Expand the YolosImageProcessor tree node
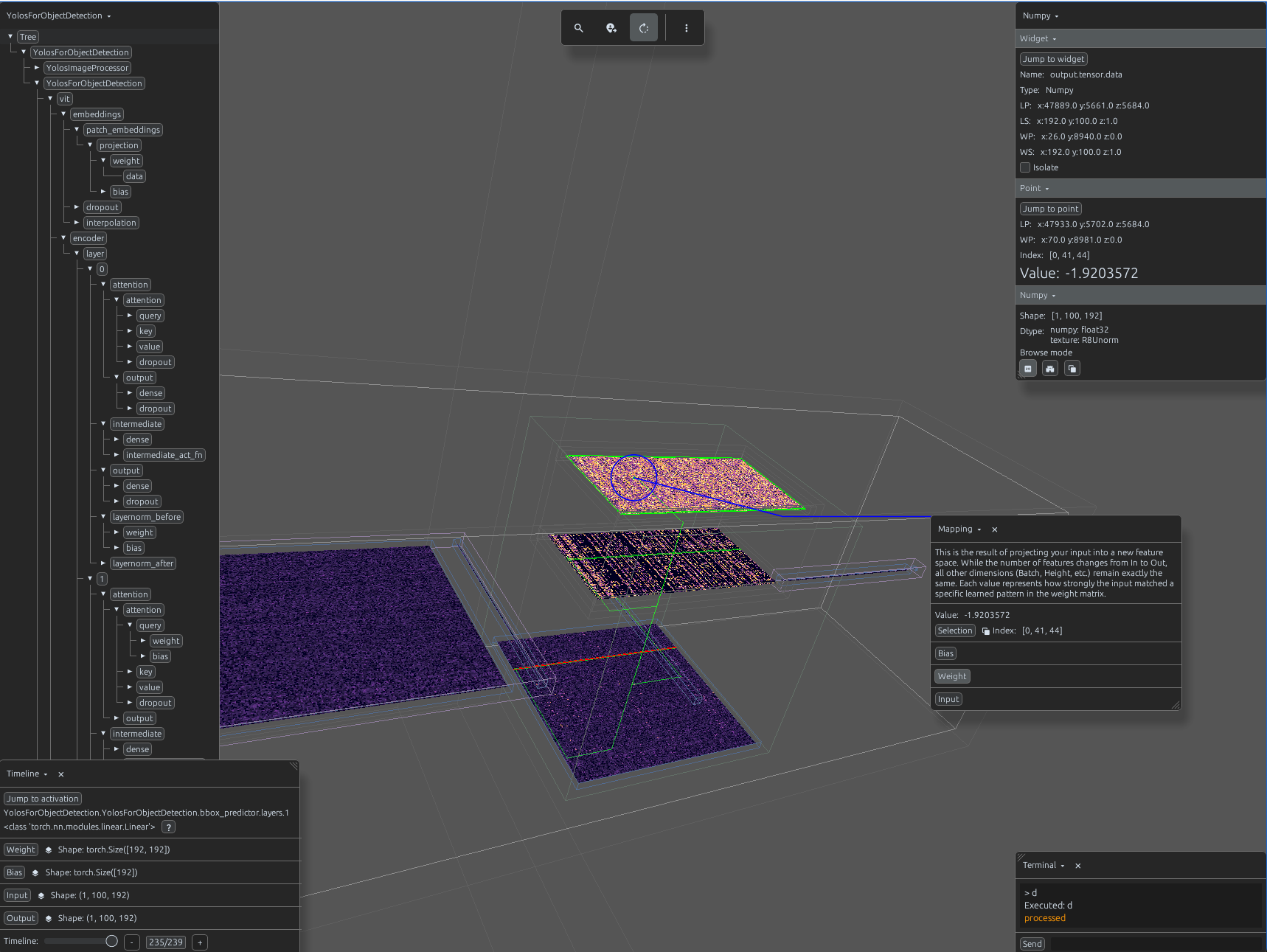The image size is (1267, 952). pos(37,68)
